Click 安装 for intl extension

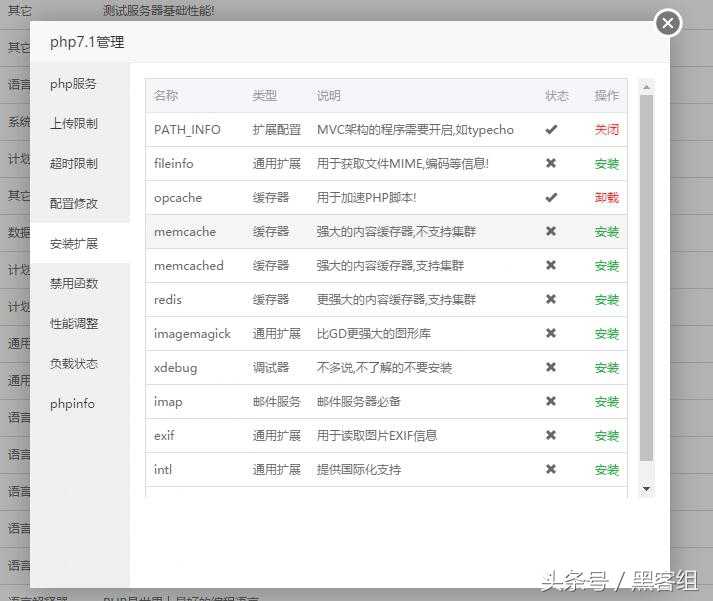point(607,470)
